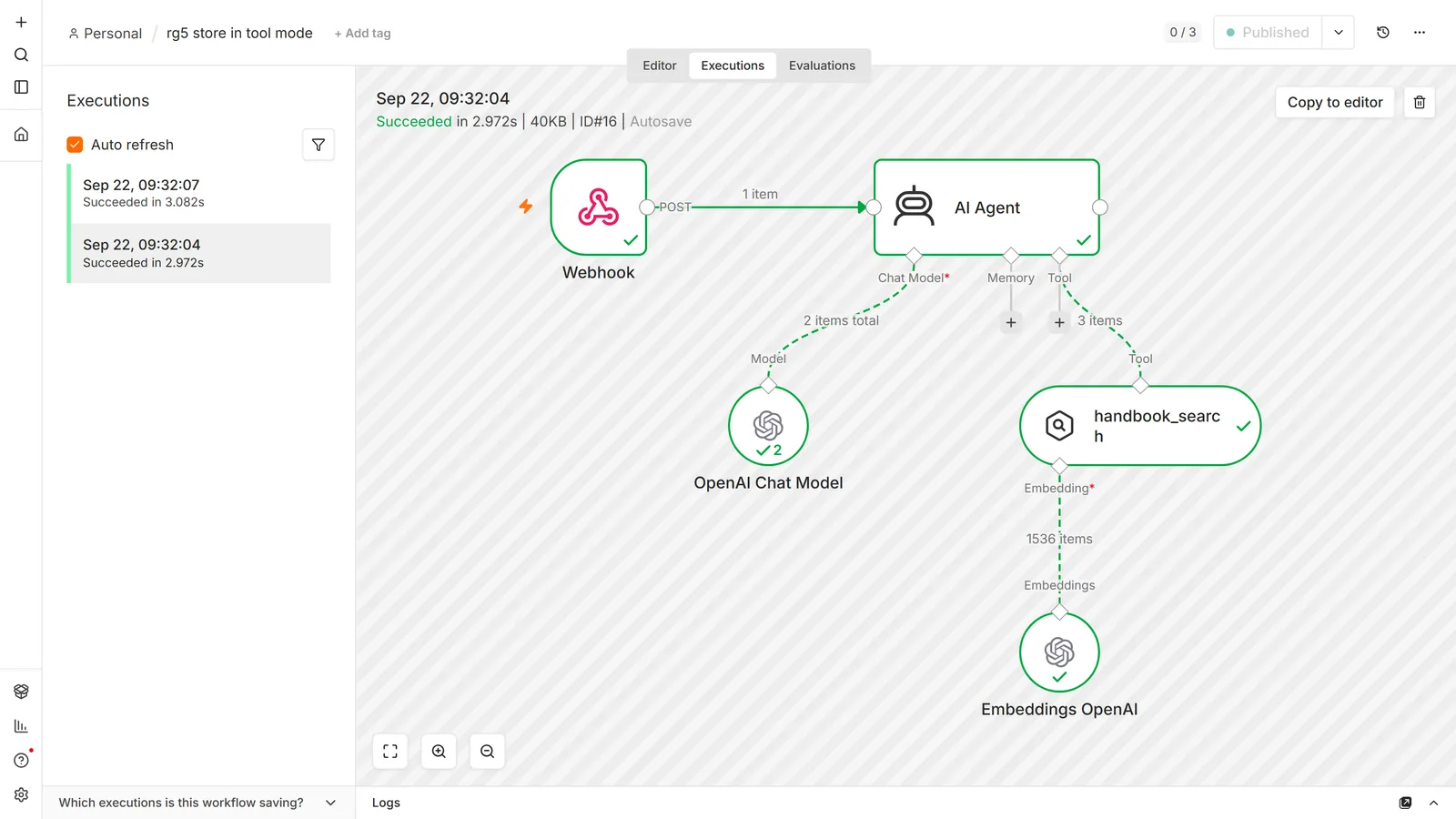Screen dimensions: 1456x819
Task: Click the Published button
Action: coord(1268,33)
